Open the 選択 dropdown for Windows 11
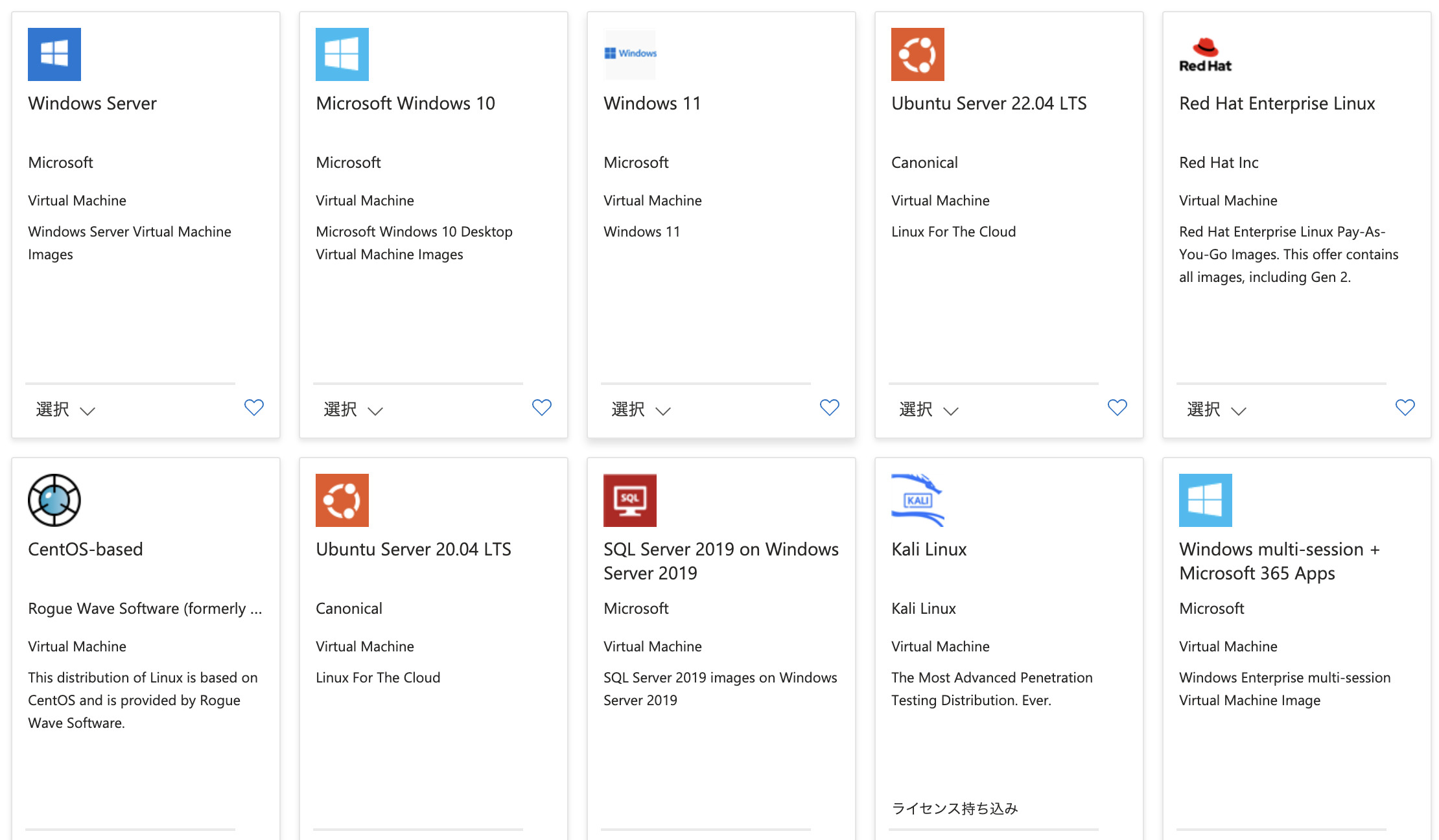Viewport: 1439px width, 840px height. (x=641, y=410)
